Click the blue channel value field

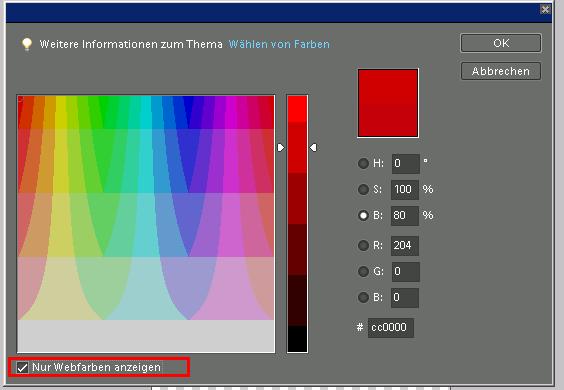pyautogui.click(x=405, y=298)
